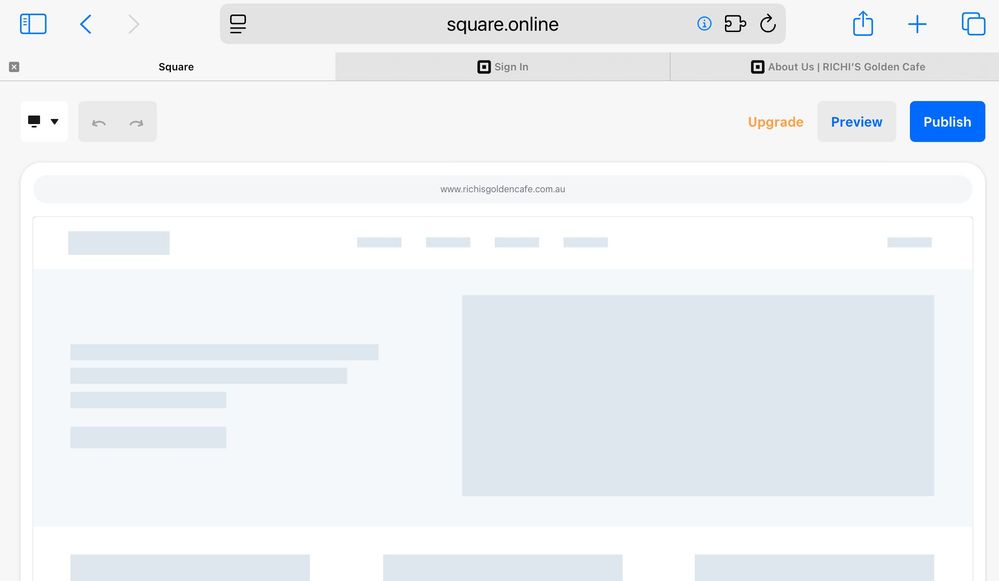Redo the last editor change
The image size is (999, 581).
pyautogui.click(x=136, y=122)
